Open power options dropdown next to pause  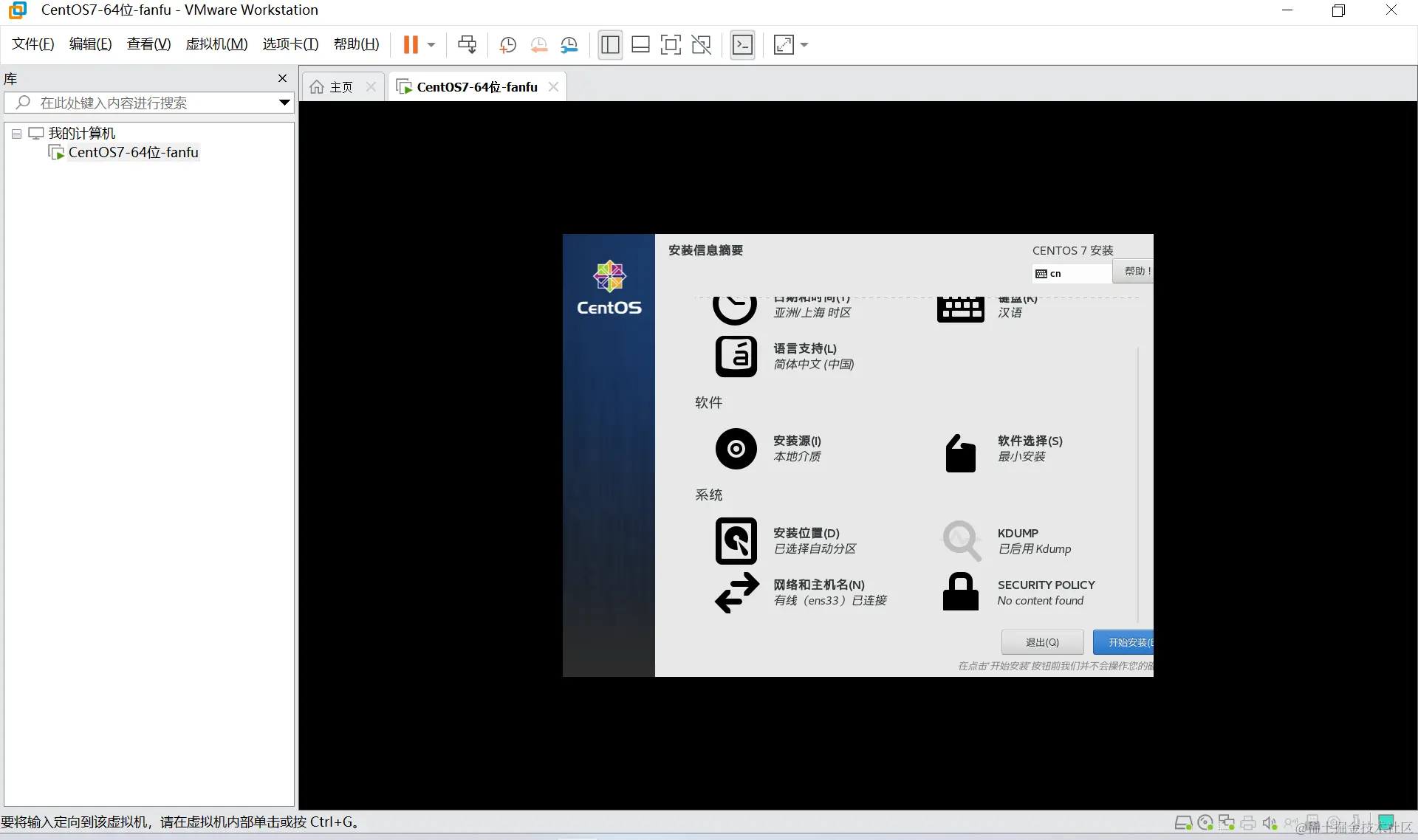coord(431,45)
